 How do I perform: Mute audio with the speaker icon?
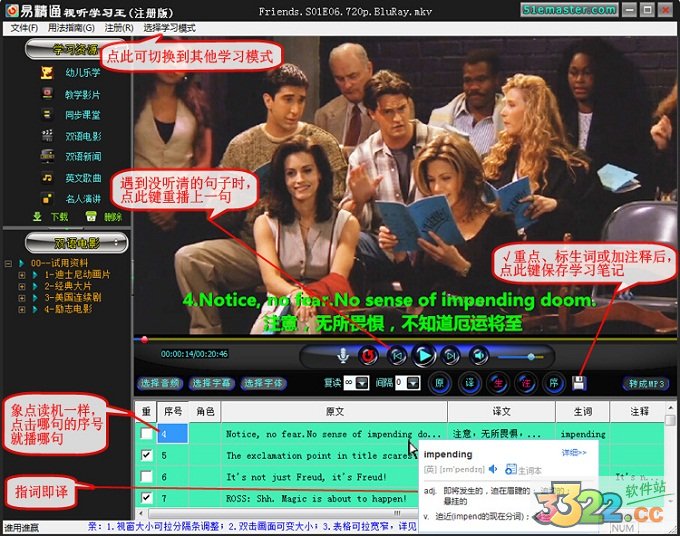click(x=479, y=355)
